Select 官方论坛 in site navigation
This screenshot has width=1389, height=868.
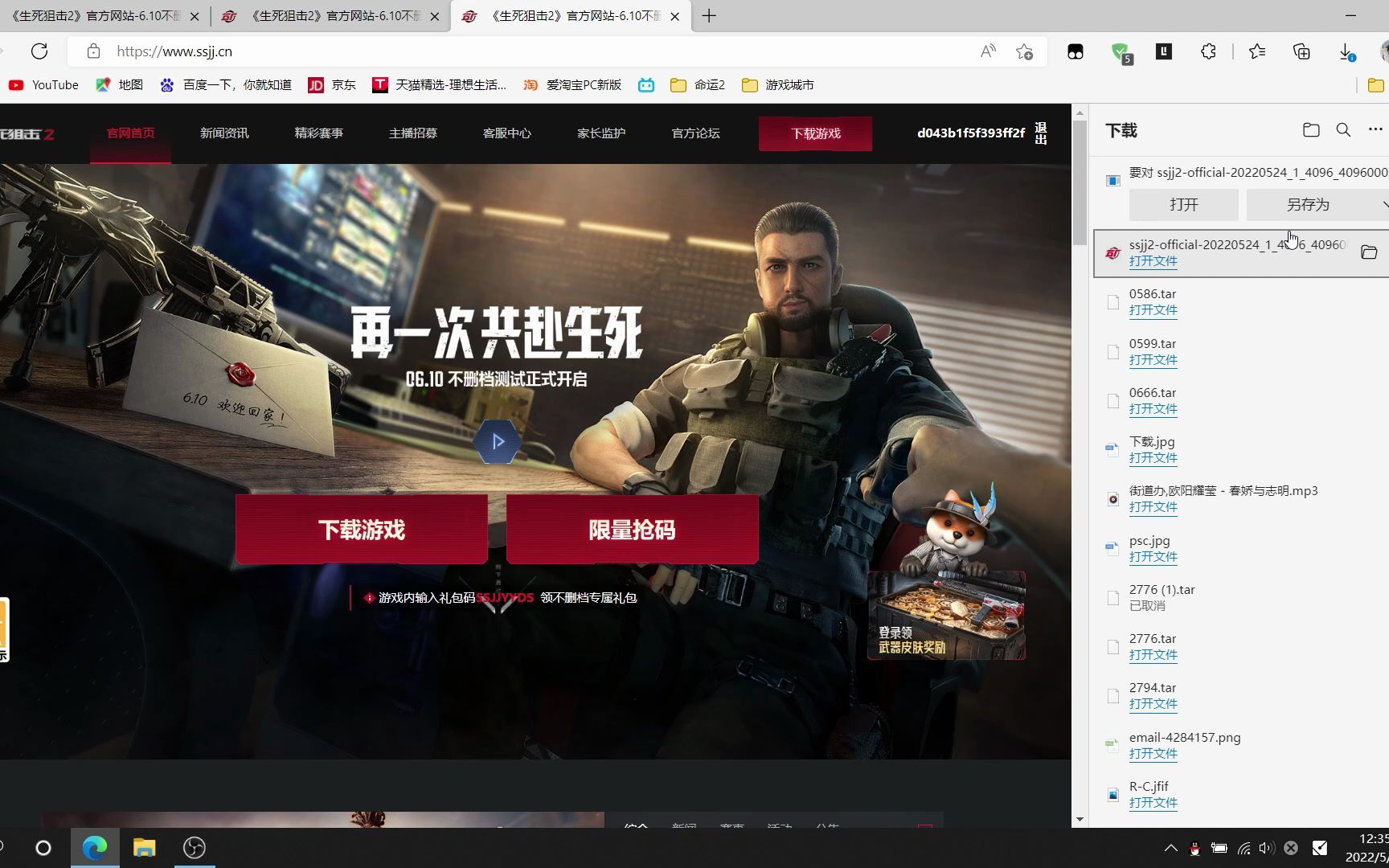tap(695, 133)
